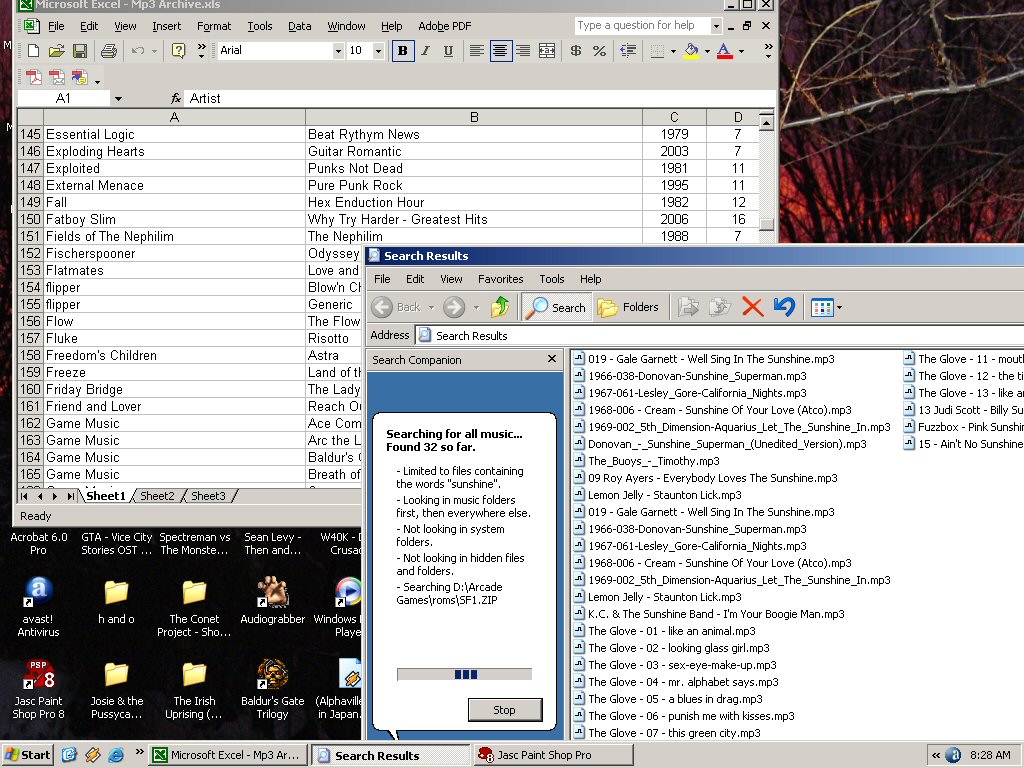1024x768 pixels.
Task: Toggle Center alignment in Excel
Action: [500, 51]
